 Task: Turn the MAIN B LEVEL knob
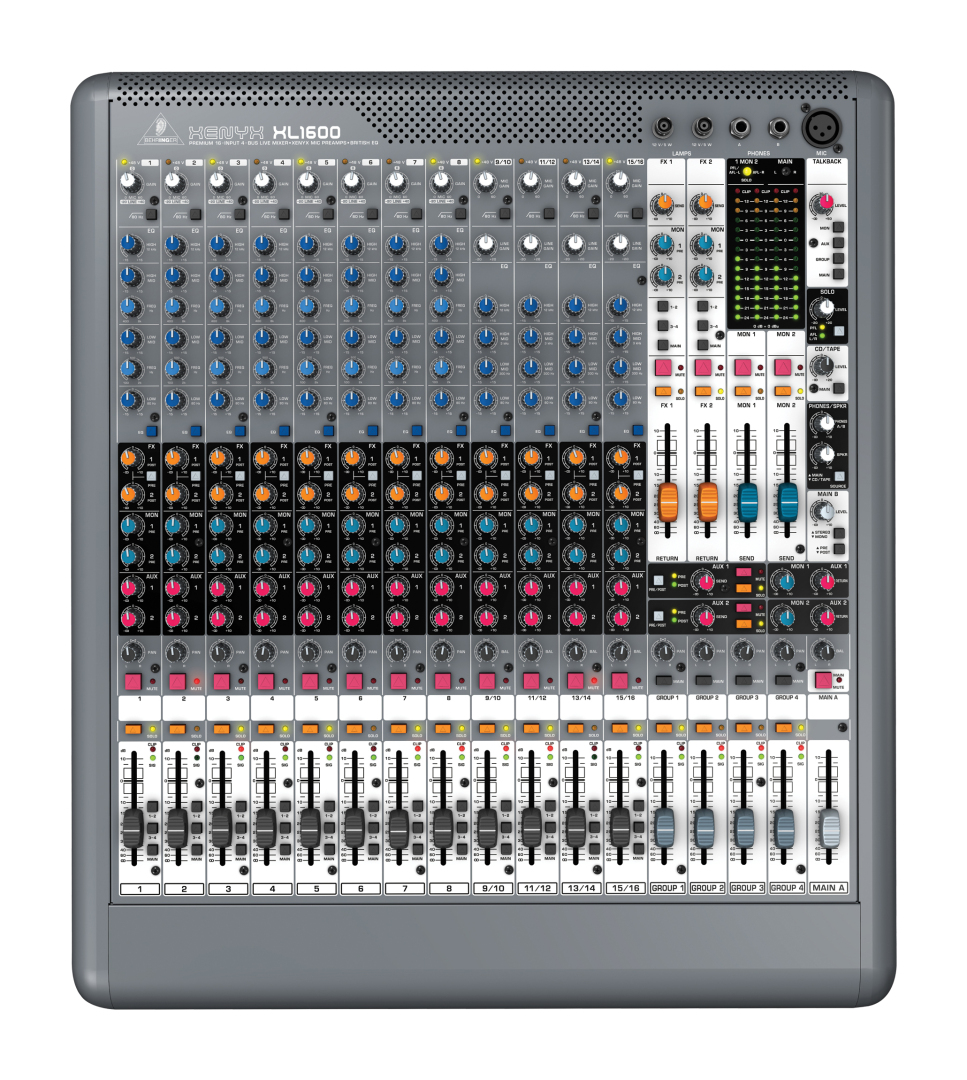pyautogui.click(x=822, y=510)
